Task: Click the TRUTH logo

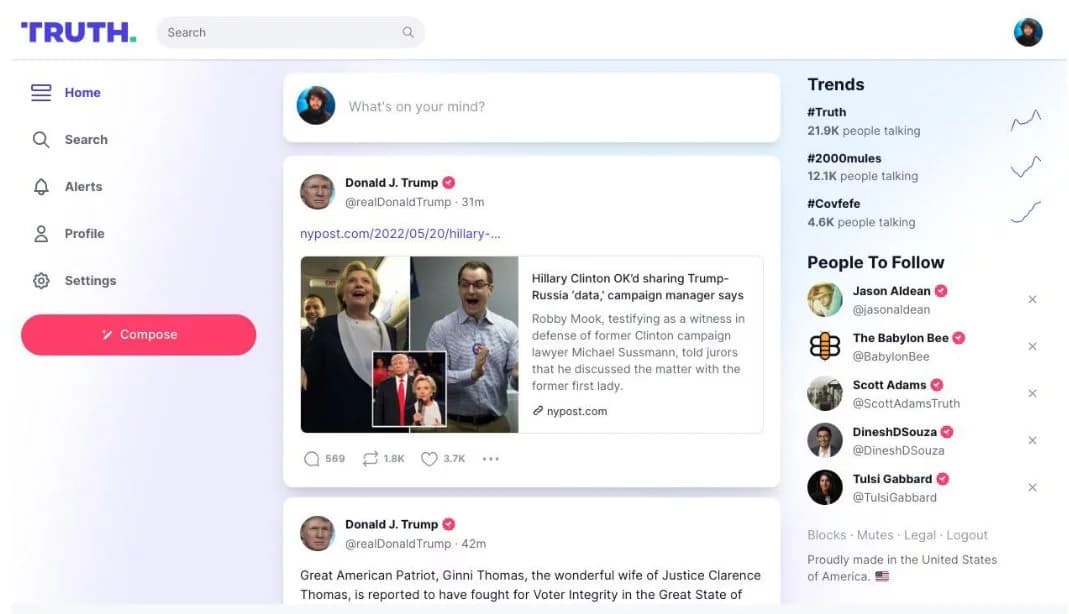Action: click(x=78, y=32)
